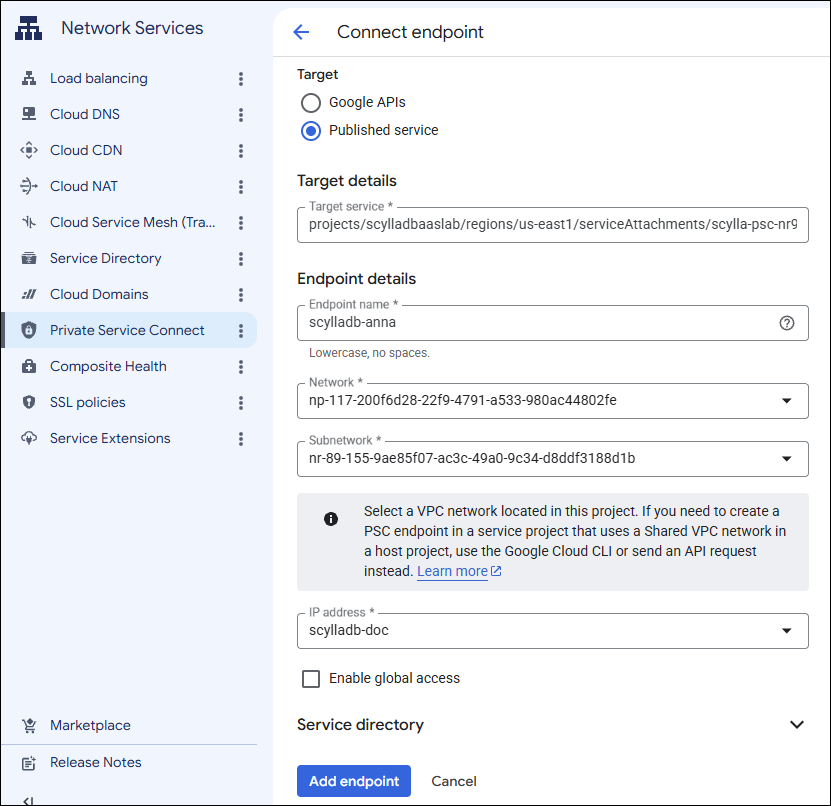The width and height of the screenshot is (831, 806).
Task: Open Composite Health in the sidebar
Action: tap(108, 366)
